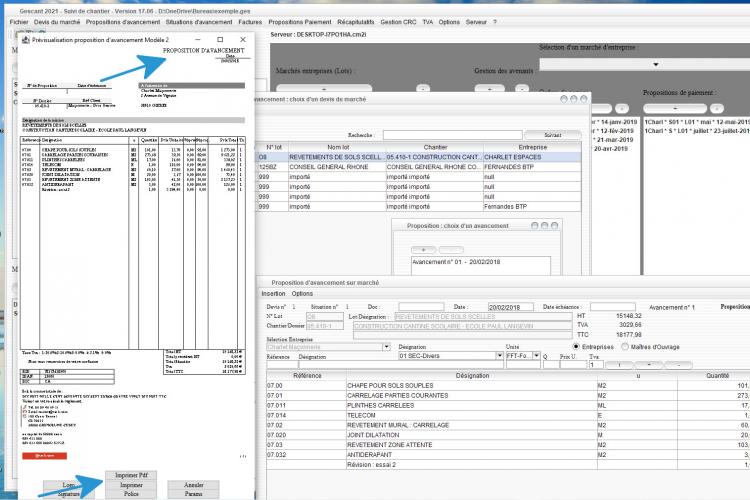Open the Factures menu
This screenshot has height=500, width=750.
[250, 22]
